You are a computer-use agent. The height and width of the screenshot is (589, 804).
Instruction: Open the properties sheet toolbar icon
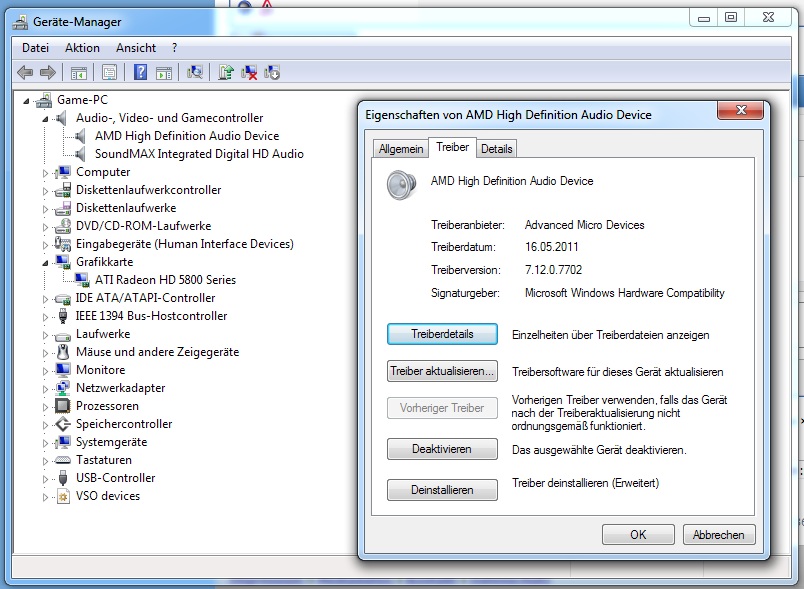pyautogui.click(x=109, y=72)
